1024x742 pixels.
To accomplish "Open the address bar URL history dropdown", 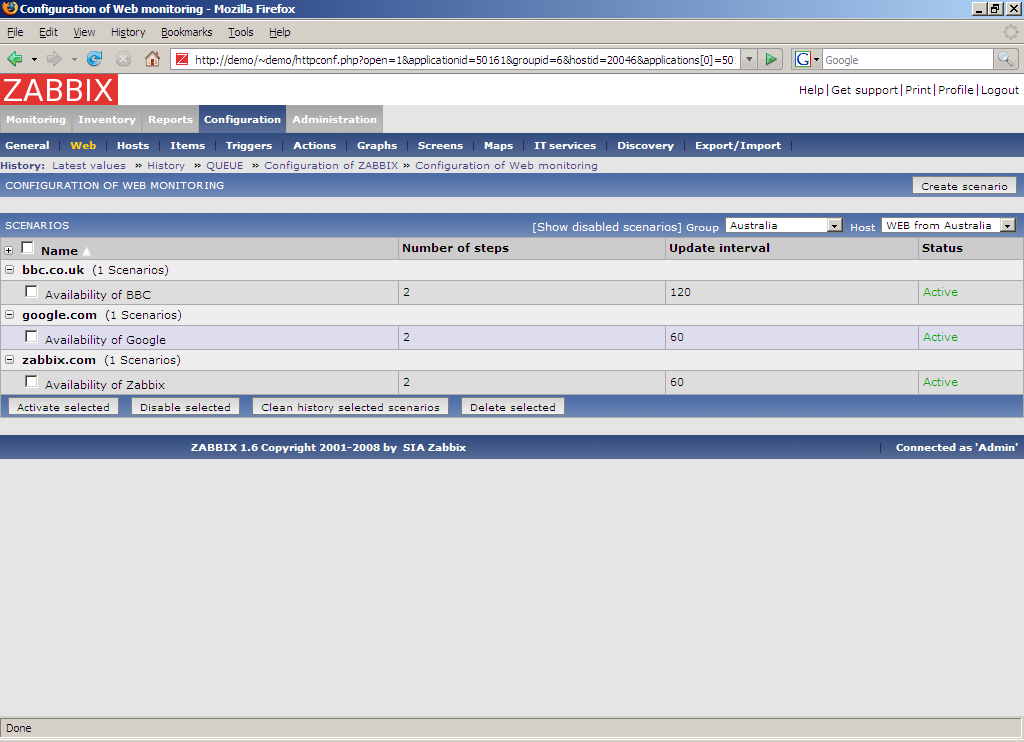I will point(750,59).
